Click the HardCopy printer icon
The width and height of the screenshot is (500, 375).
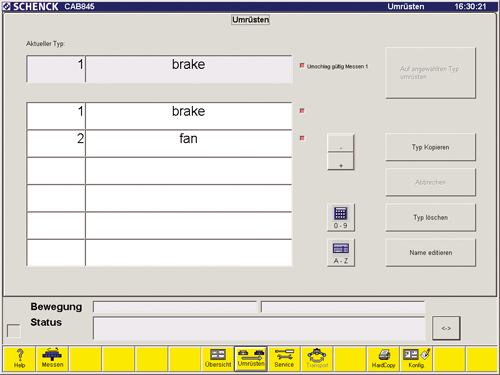pos(383,359)
